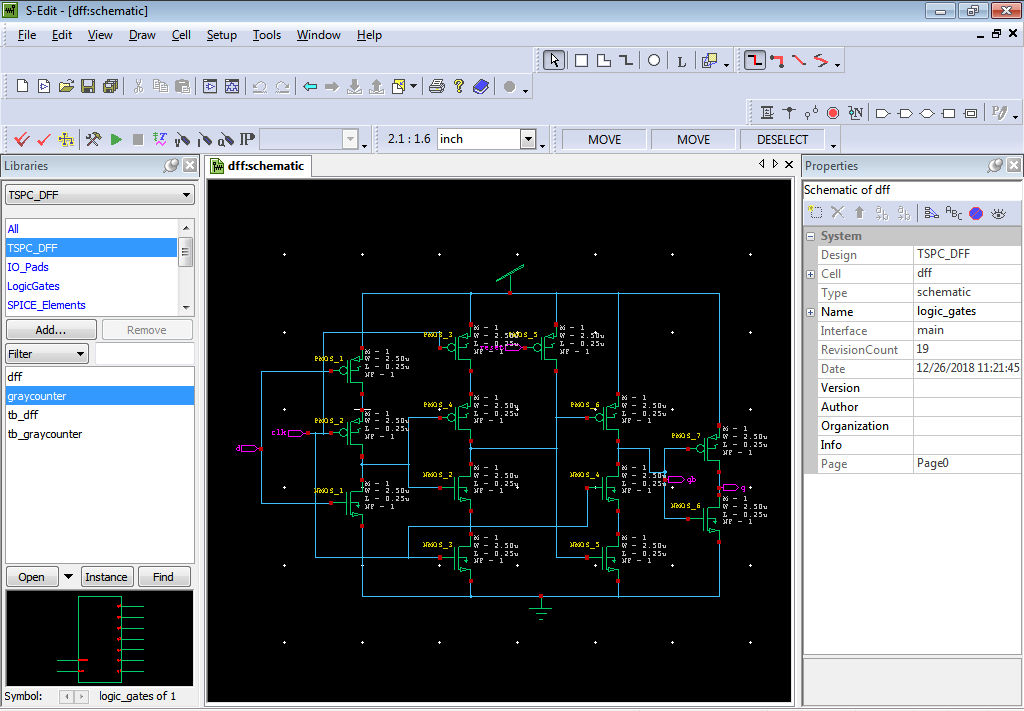Select the Input Port icon
This screenshot has width=1024, height=711.
tap(882, 113)
